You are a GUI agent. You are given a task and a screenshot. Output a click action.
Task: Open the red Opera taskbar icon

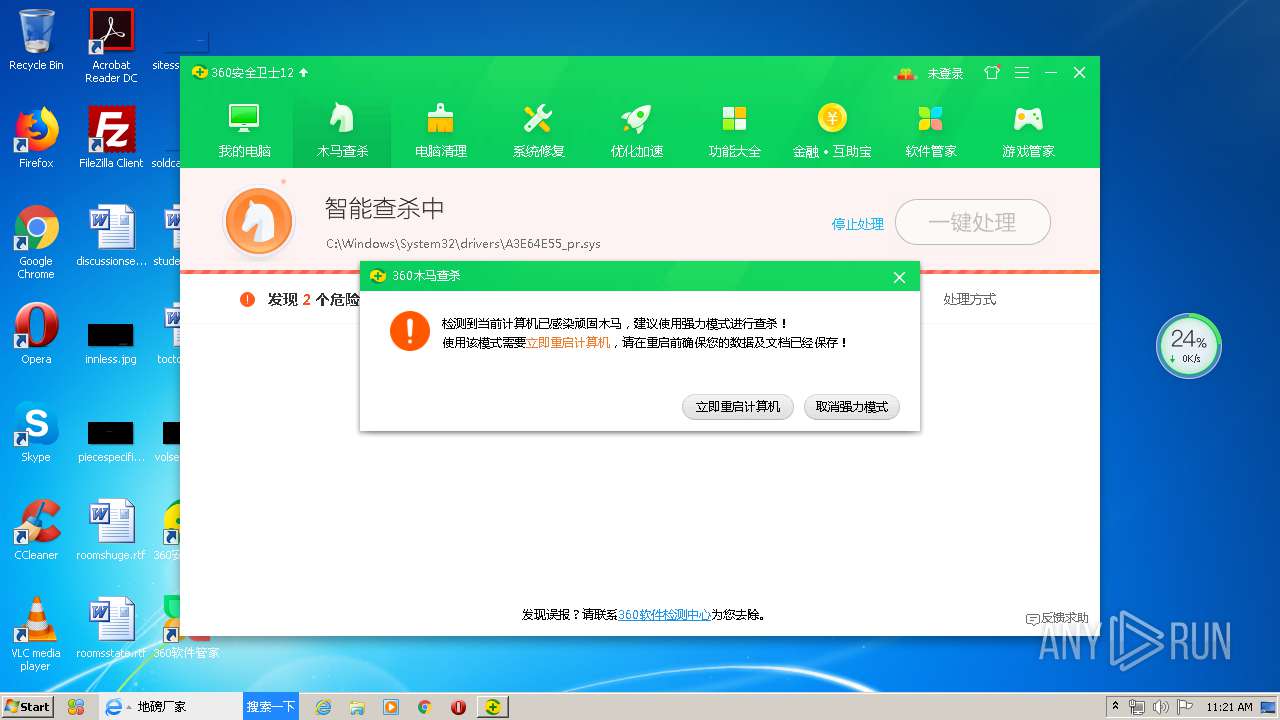[458, 707]
